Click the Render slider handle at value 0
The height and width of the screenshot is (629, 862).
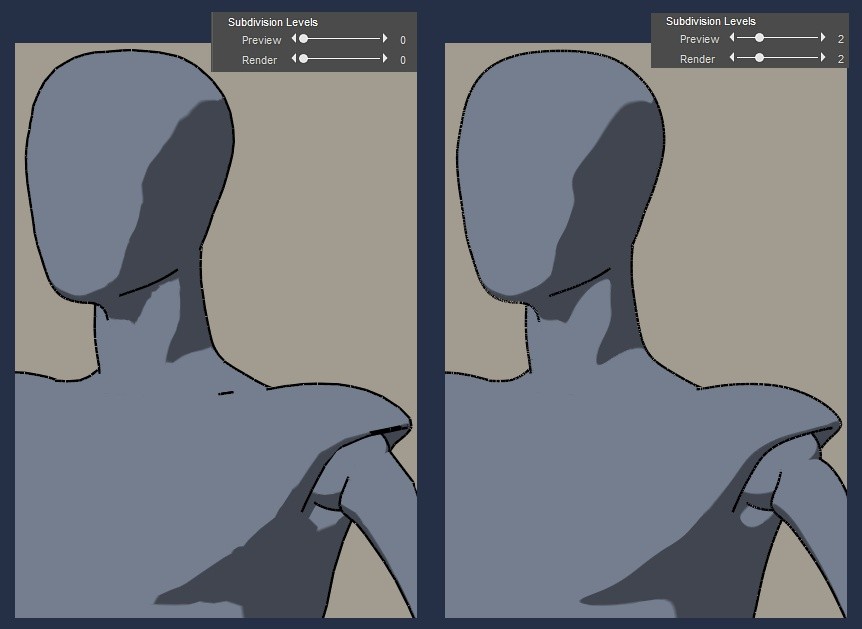pyautogui.click(x=303, y=59)
